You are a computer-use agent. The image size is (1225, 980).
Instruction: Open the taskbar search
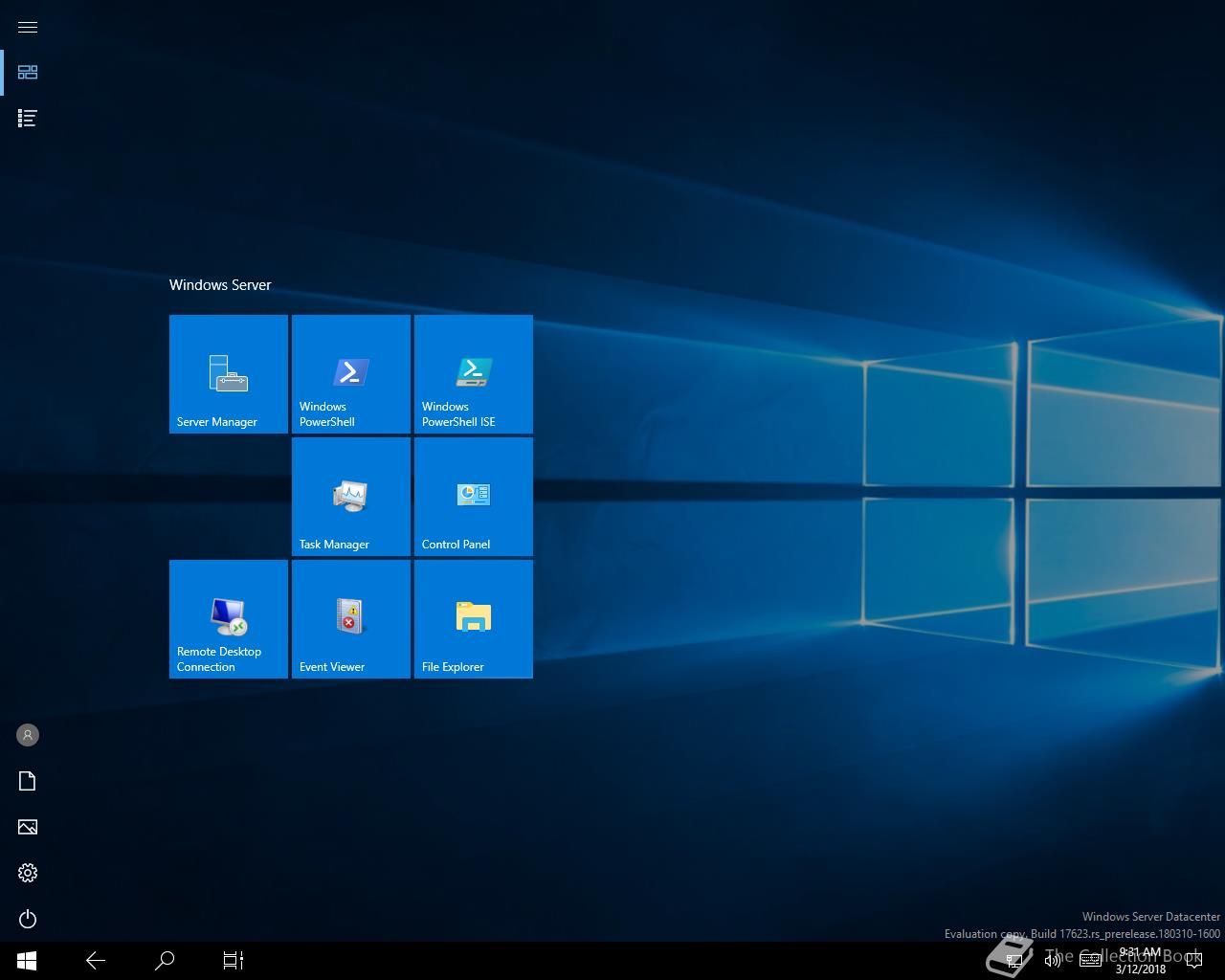[x=165, y=960]
